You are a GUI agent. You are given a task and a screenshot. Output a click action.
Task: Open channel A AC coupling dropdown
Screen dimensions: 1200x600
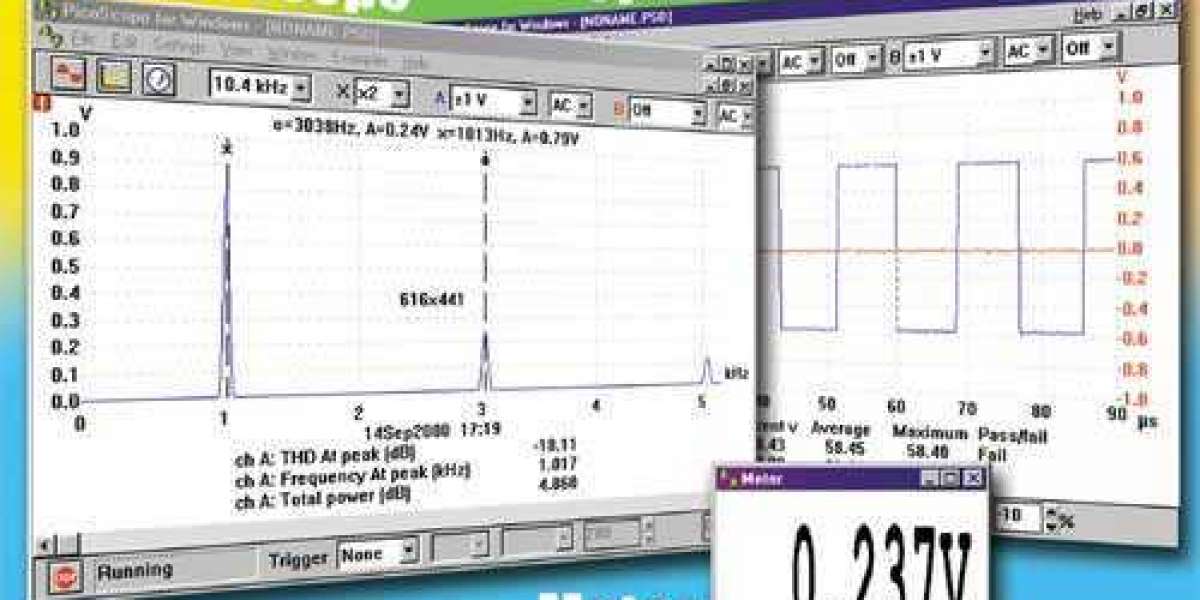[583, 105]
